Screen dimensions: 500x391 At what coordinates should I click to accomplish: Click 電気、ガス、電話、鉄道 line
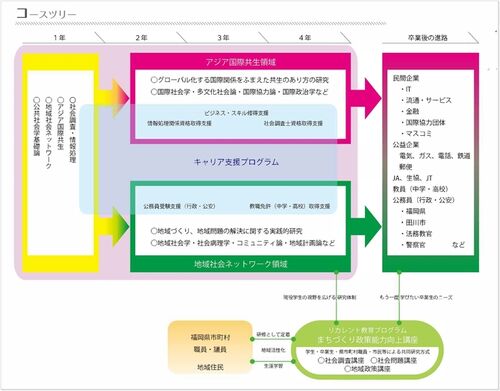click(x=435, y=156)
